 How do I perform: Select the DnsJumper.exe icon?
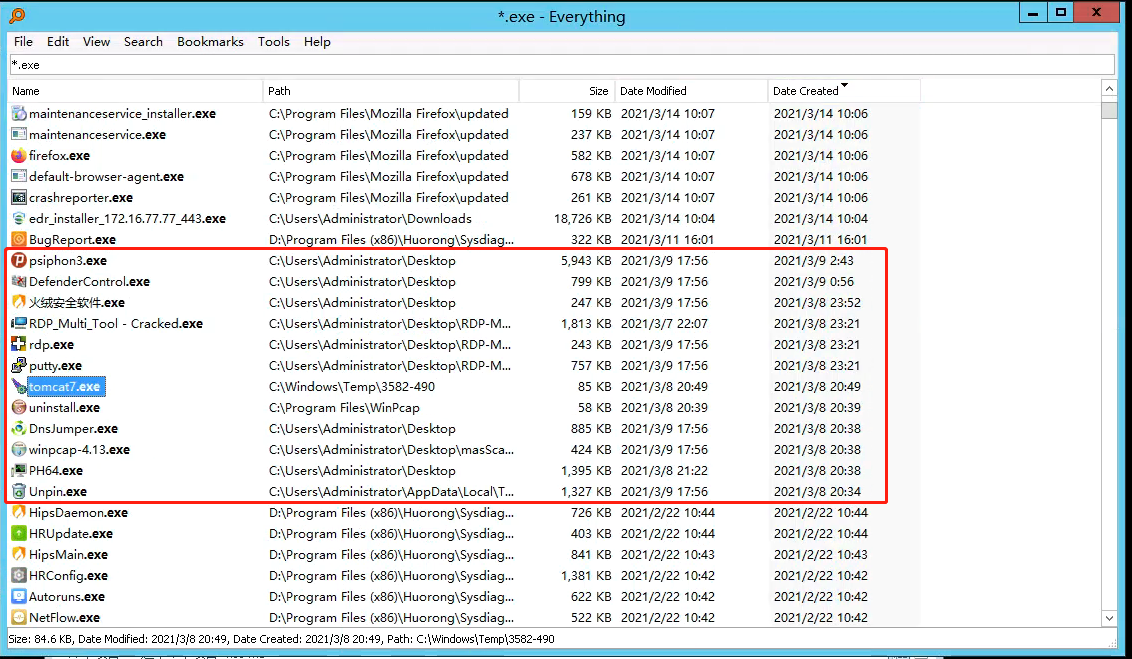click(x=18, y=429)
